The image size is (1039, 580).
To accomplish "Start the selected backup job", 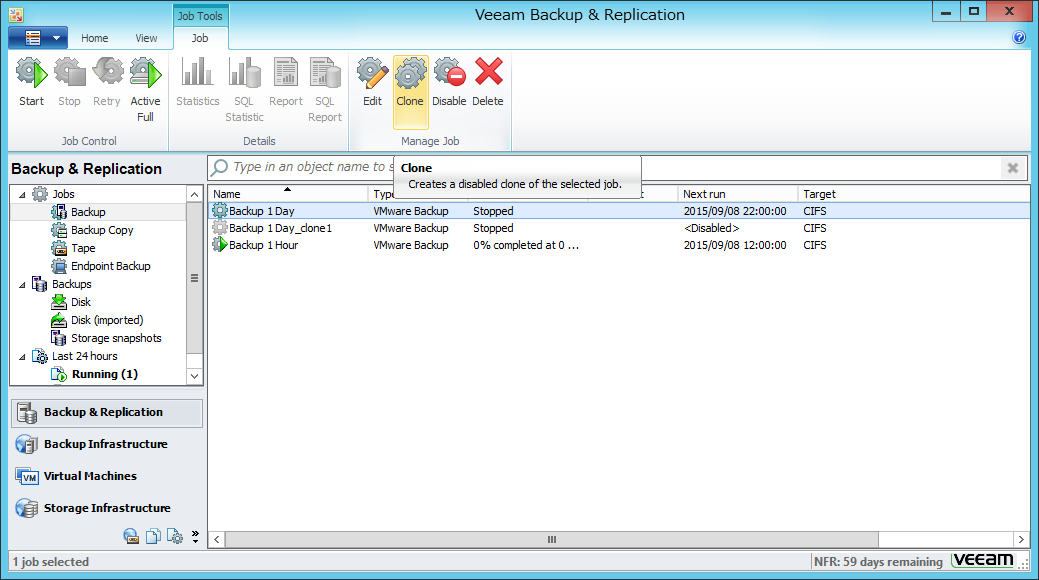I will click(31, 83).
